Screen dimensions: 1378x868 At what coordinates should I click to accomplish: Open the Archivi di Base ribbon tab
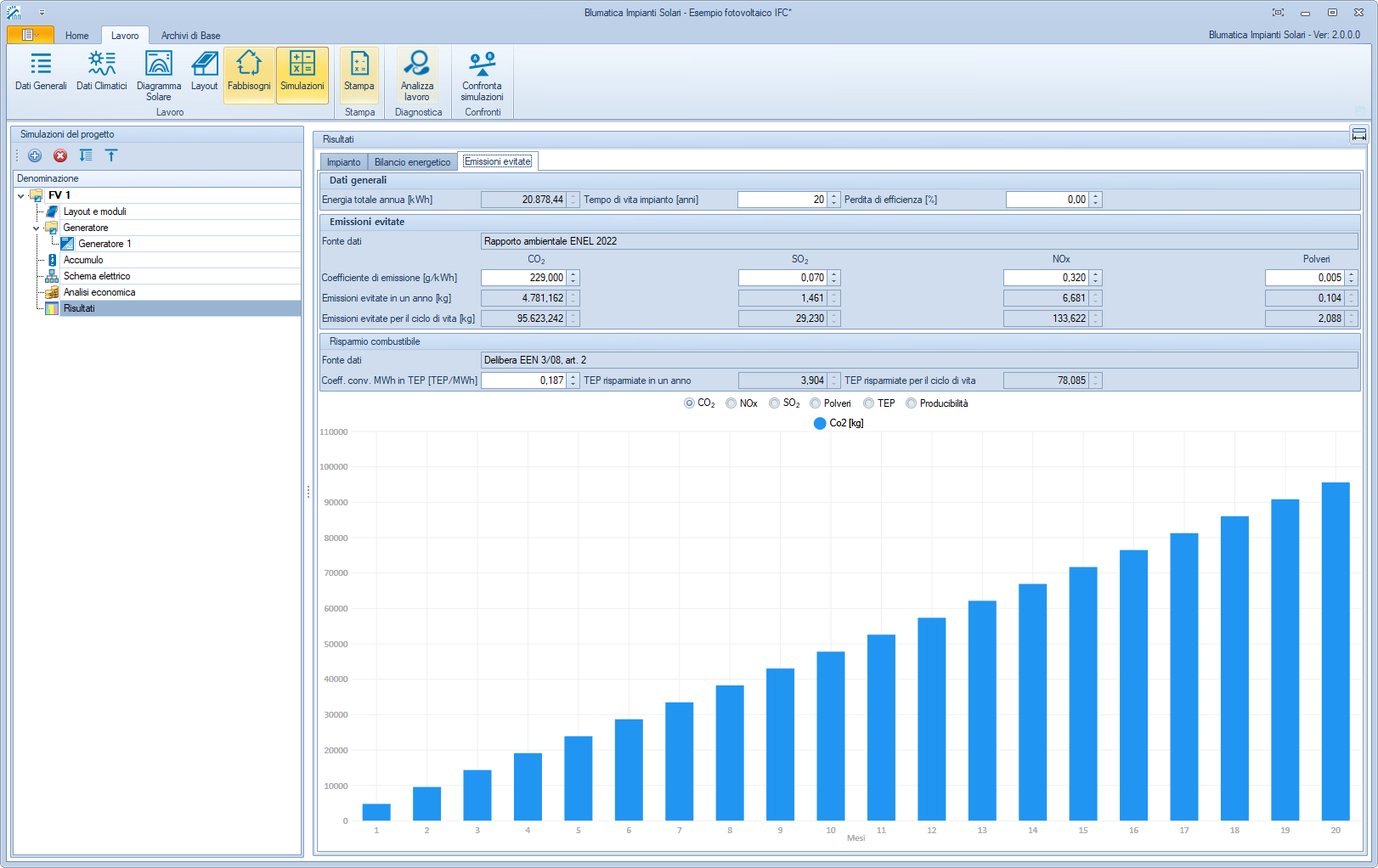pyautogui.click(x=190, y=36)
